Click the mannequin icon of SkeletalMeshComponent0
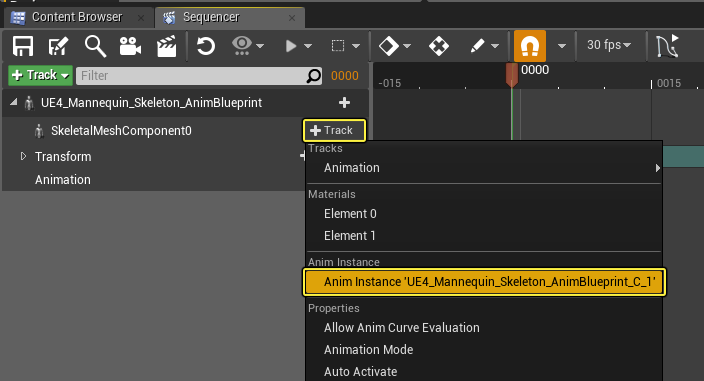The height and width of the screenshot is (381, 704). (x=40, y=131)
